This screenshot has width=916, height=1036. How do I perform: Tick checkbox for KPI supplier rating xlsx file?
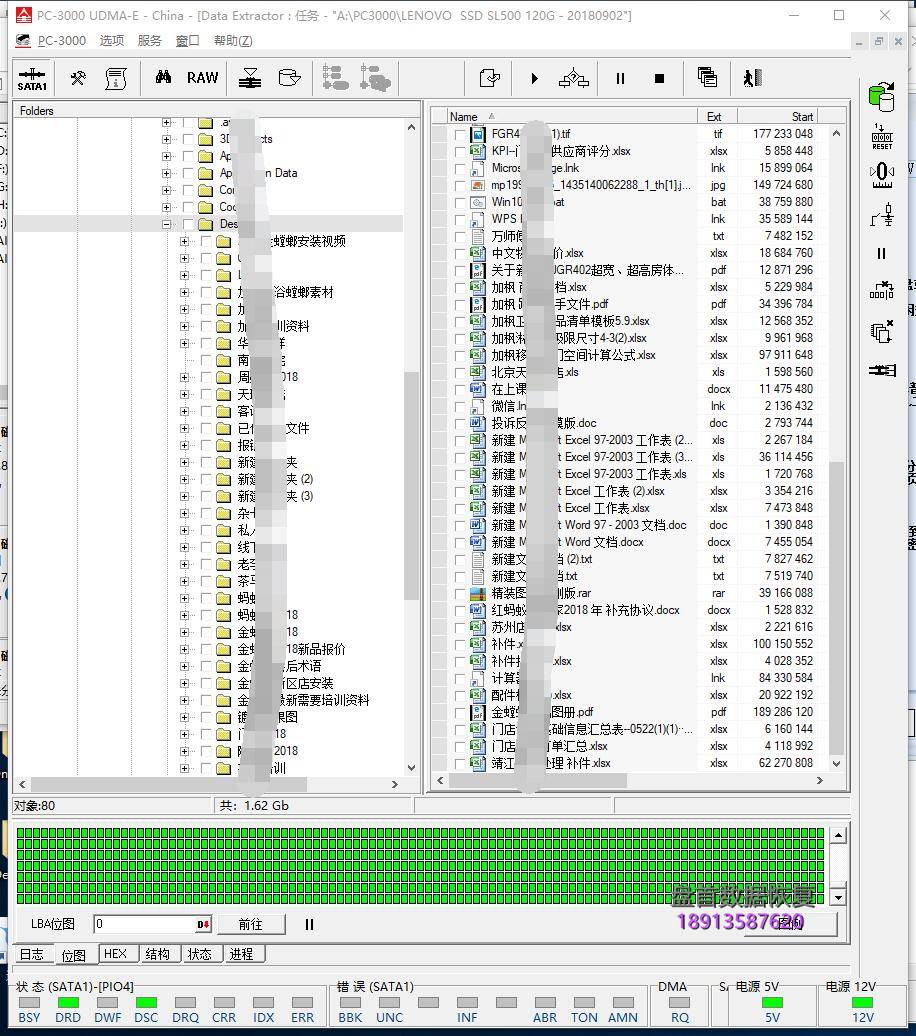coord(460,151)
